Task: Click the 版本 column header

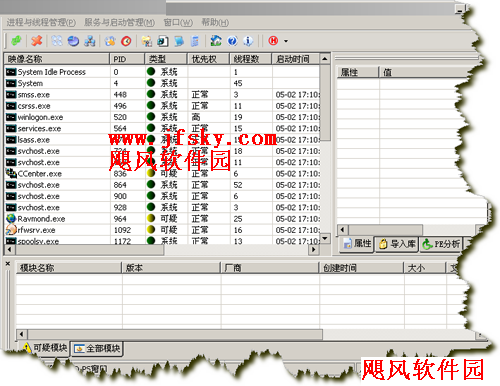Action: 171,268
